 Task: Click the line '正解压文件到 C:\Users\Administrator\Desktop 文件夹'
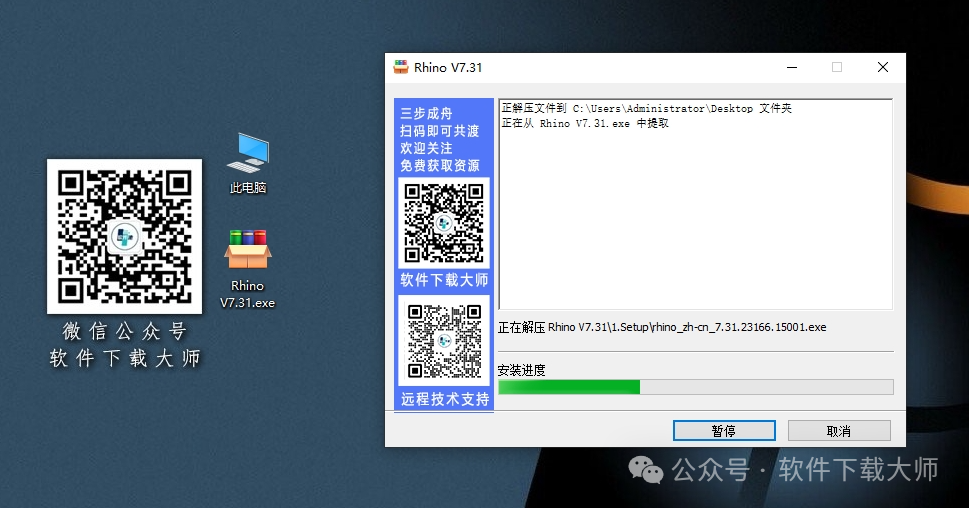point(646,108)
